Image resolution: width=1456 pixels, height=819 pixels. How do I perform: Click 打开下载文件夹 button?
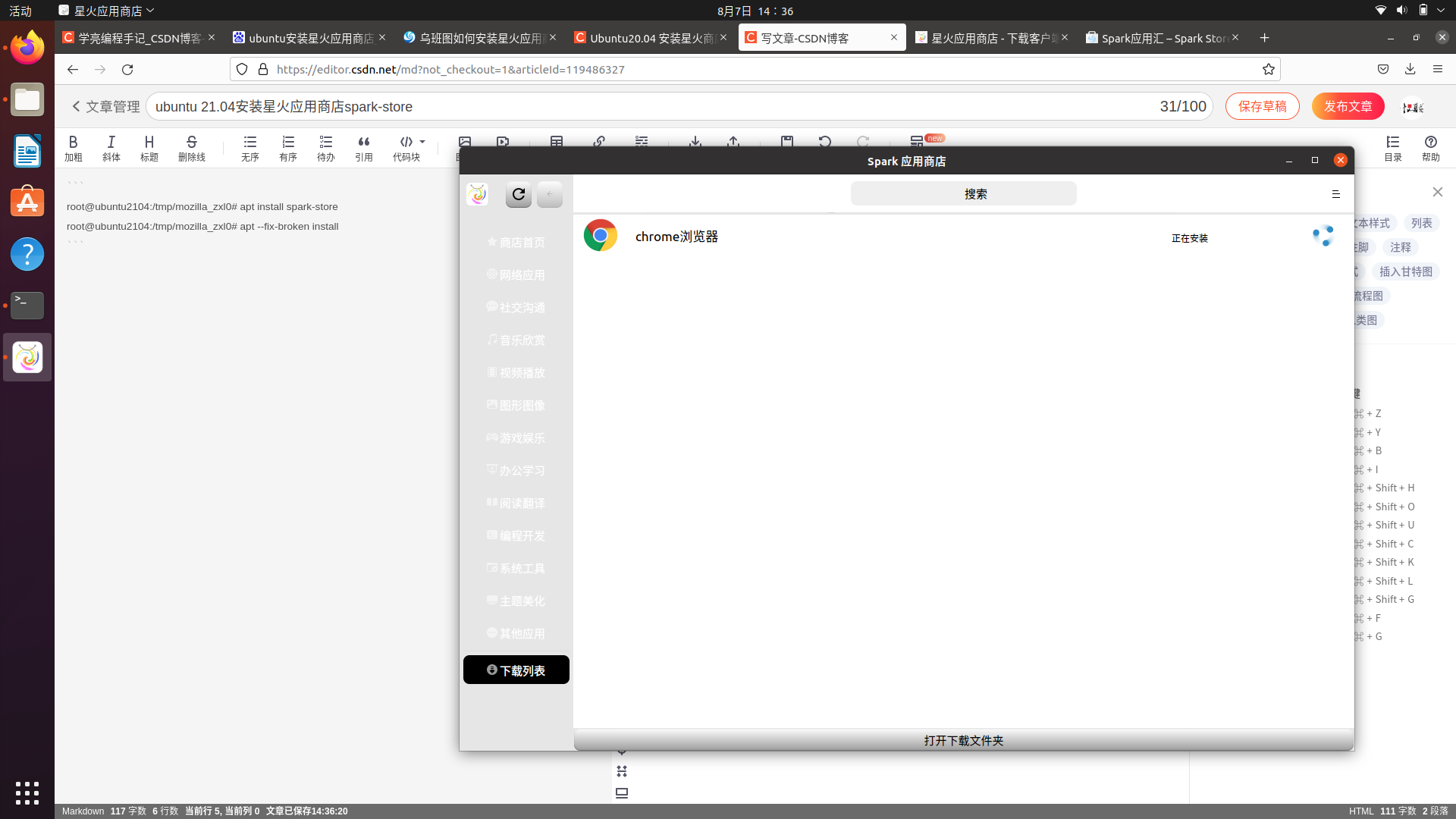pos(963,740)
